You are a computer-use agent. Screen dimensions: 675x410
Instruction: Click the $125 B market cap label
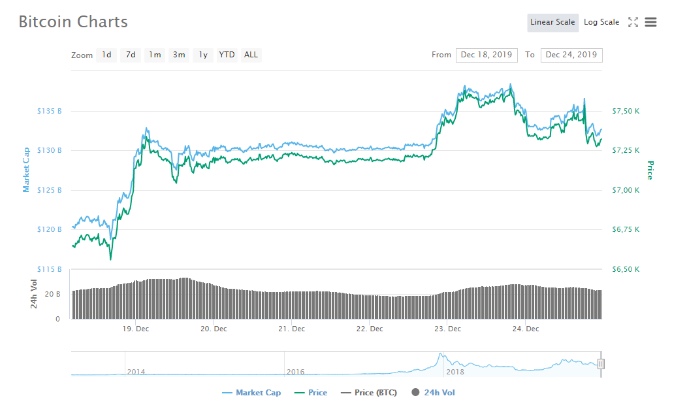point(49,190)
